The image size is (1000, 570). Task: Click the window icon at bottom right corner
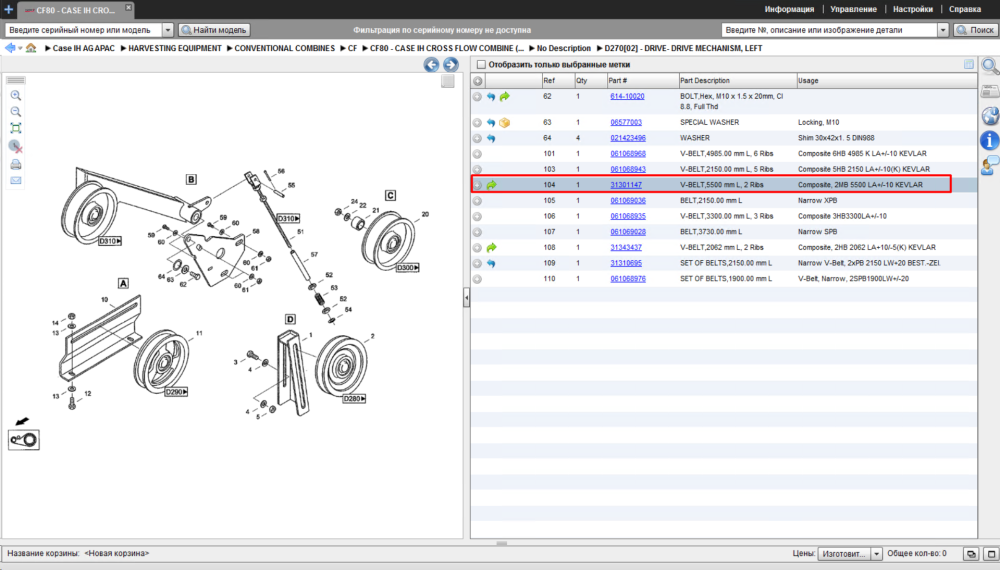tap(991, 554)
